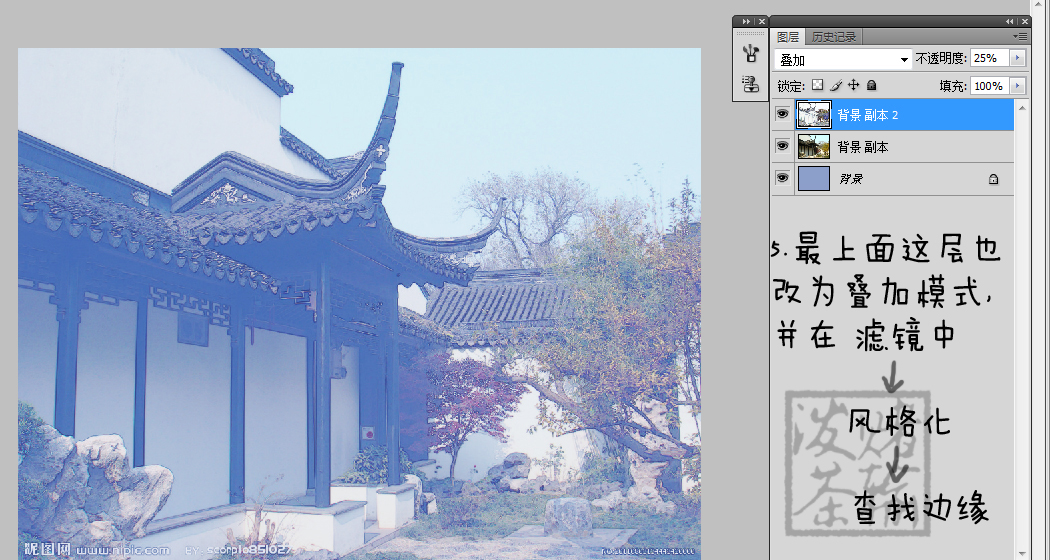Open the blend mode dropdown showing 叠加

[844, 60]
